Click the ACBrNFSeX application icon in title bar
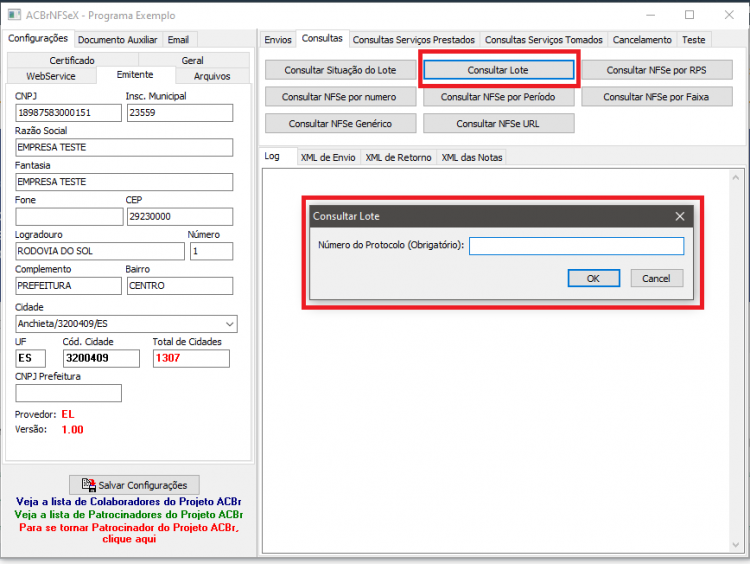 pos(14,15)
